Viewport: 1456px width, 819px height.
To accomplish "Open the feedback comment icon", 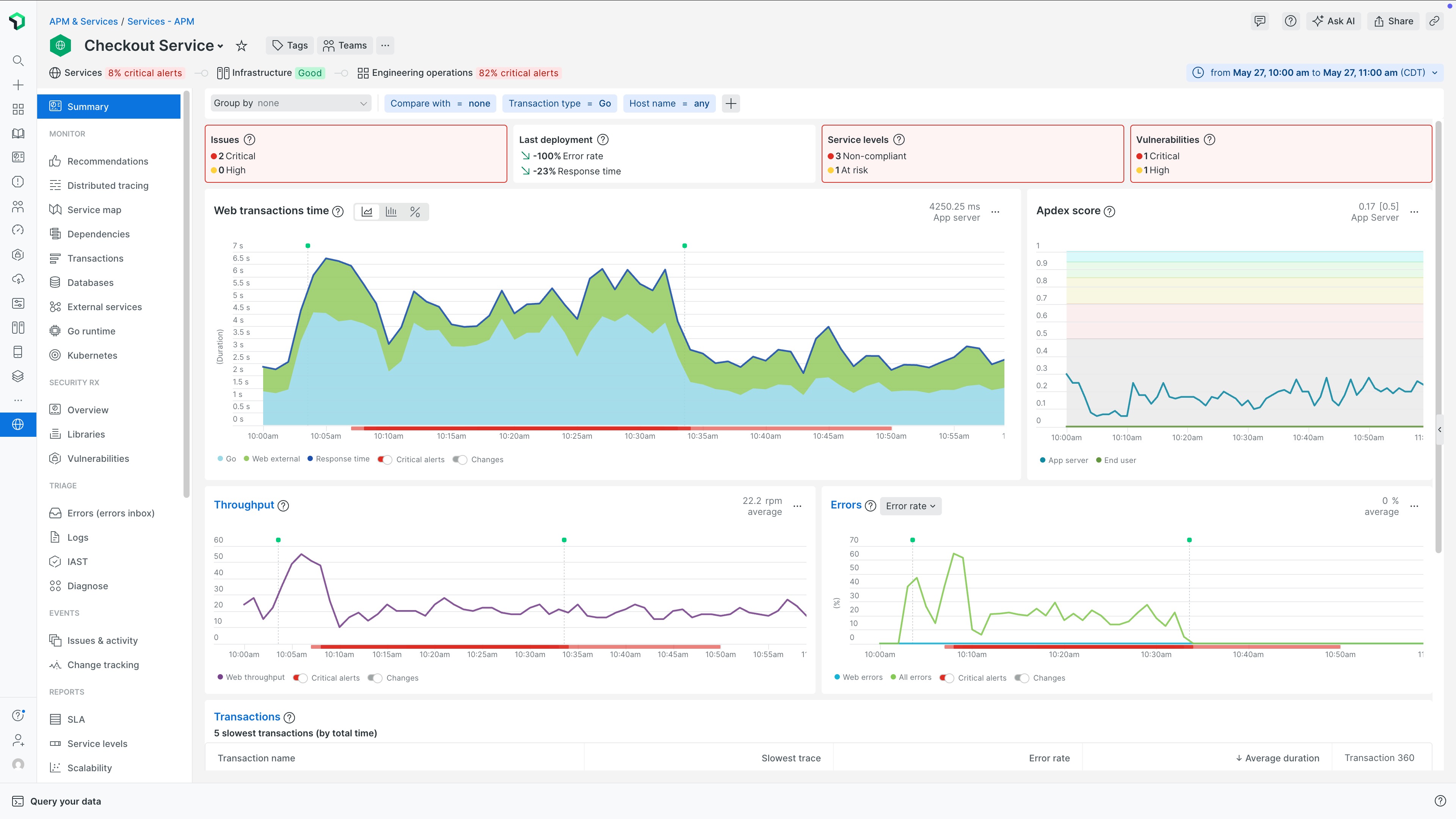I will point(1259,21).
